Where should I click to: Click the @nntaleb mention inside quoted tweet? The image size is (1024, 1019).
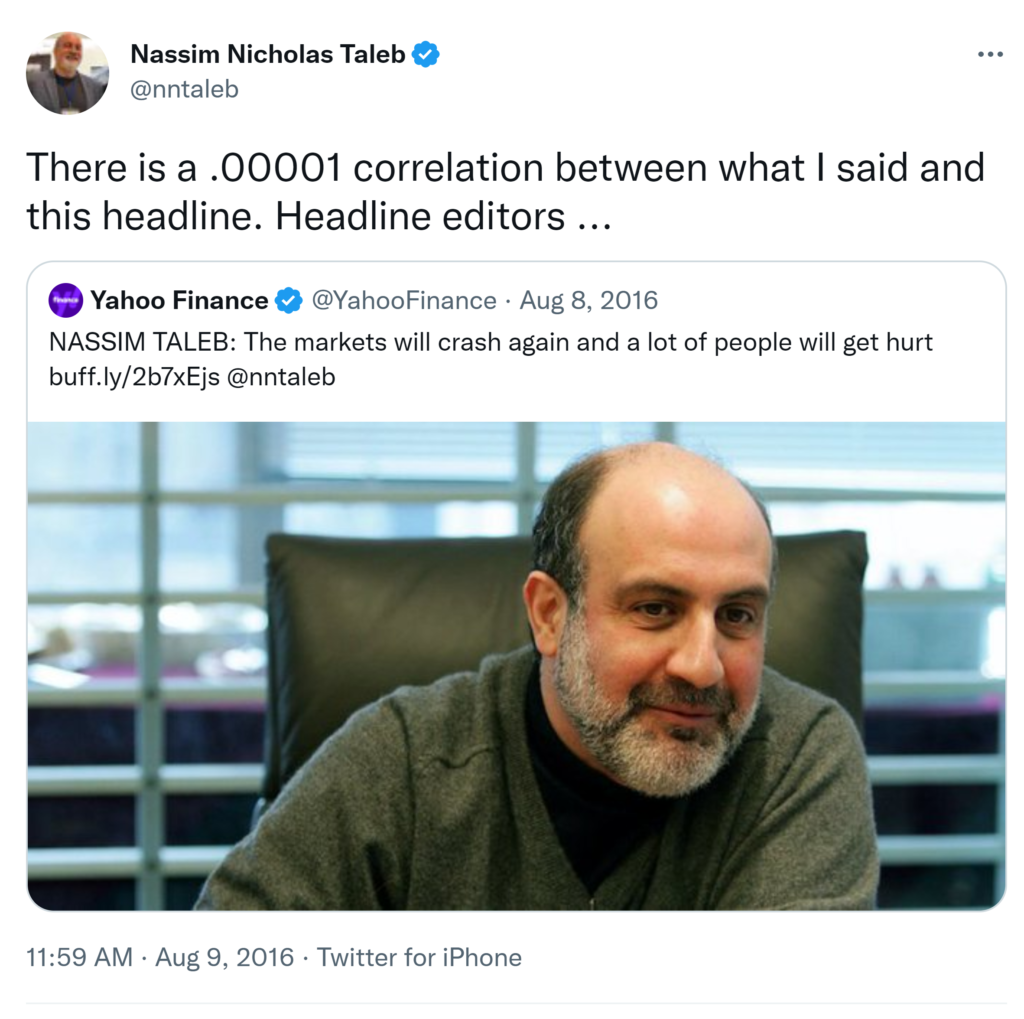pyautogui.click(x=291, y=377)
